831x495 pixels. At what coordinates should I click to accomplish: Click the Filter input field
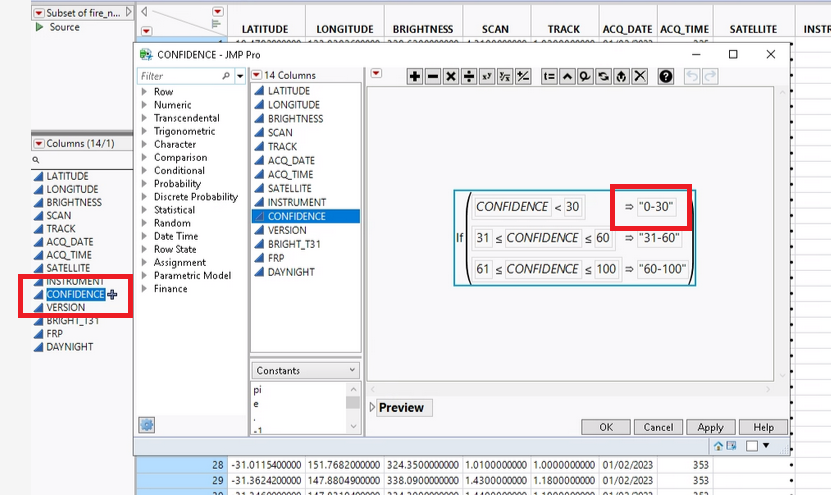180,76
